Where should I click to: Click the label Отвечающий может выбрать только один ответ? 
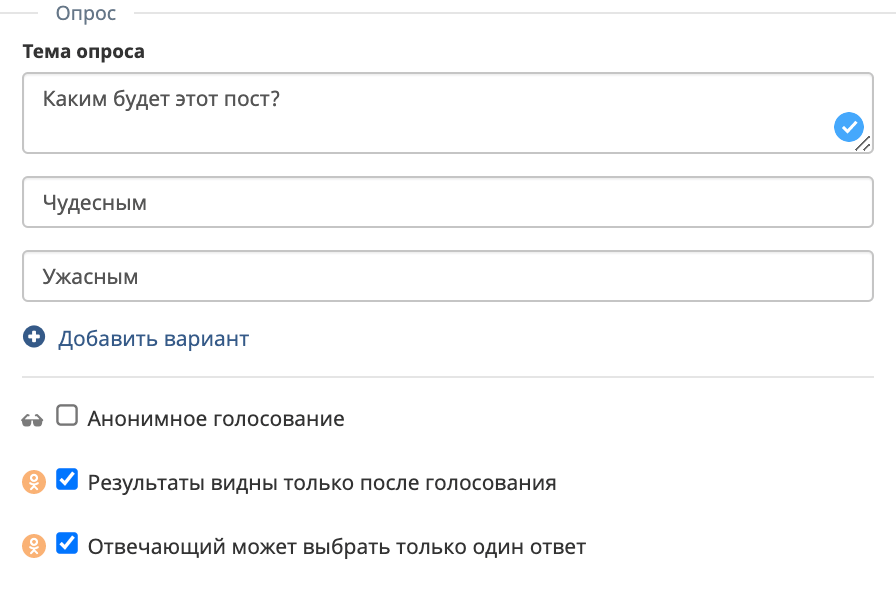(335, 545)
